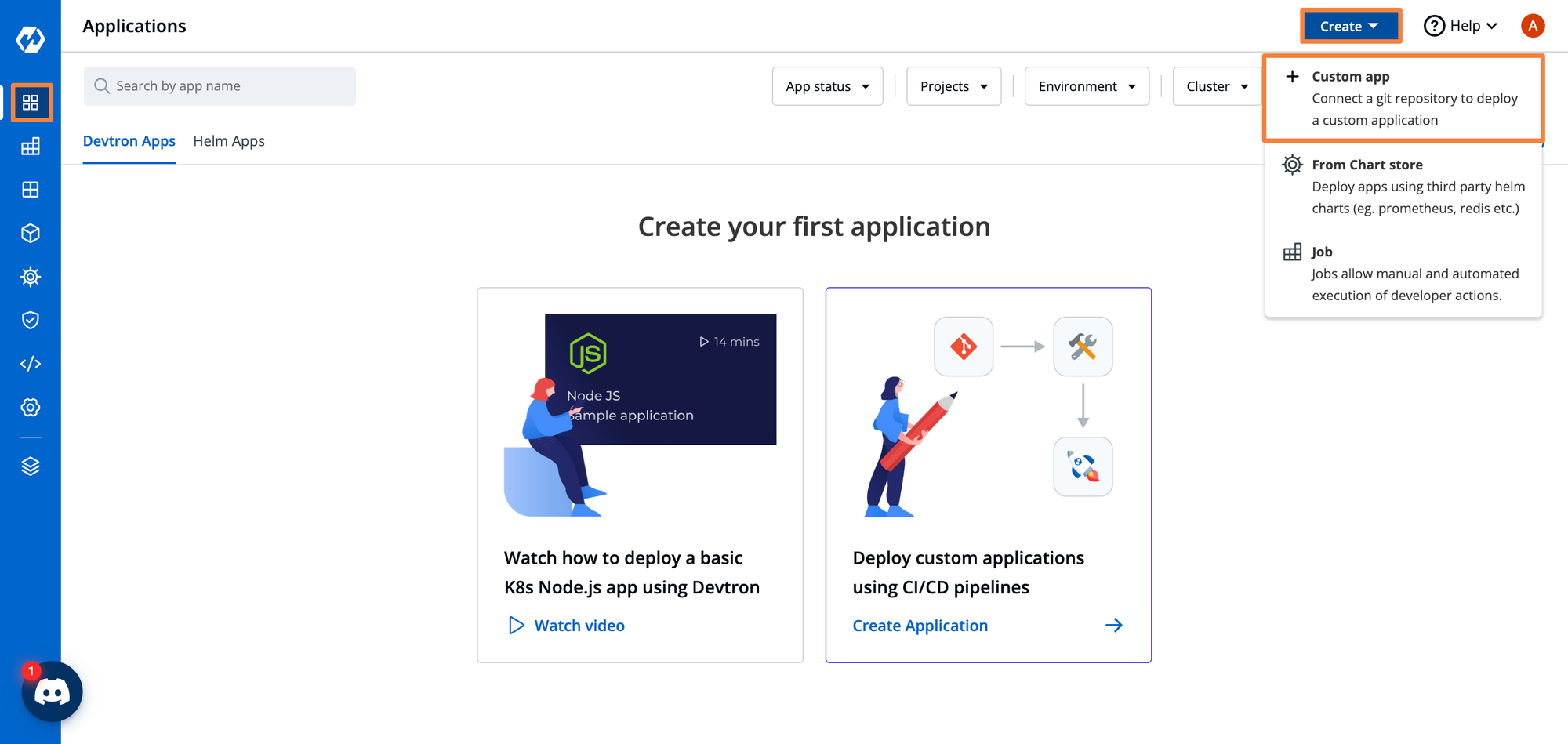Screen dimensions: 1568x744
Task: Open the code brackets sidebar icon
Action: [31, 364]
